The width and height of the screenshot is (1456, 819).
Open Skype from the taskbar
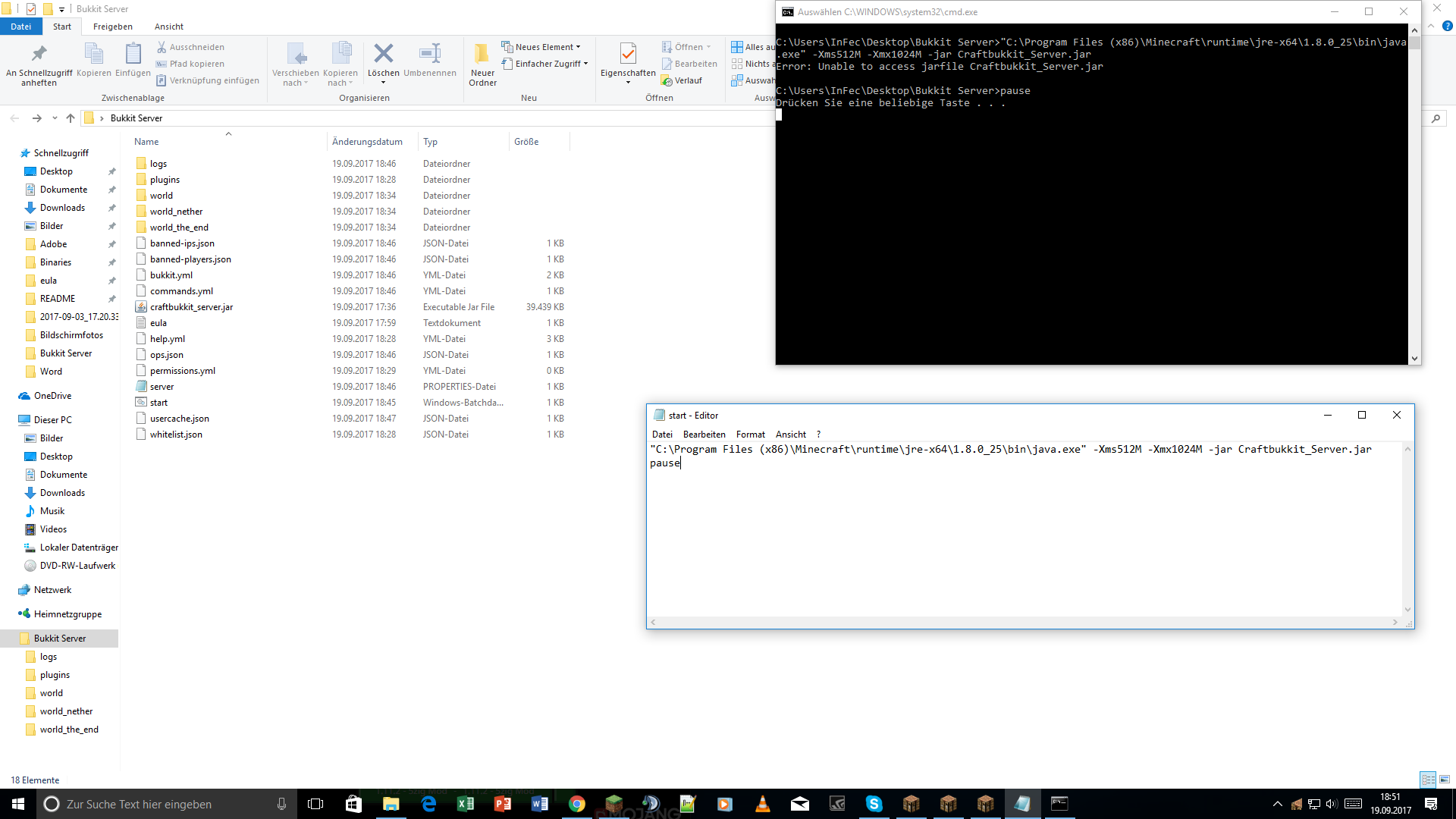point(874,804)
